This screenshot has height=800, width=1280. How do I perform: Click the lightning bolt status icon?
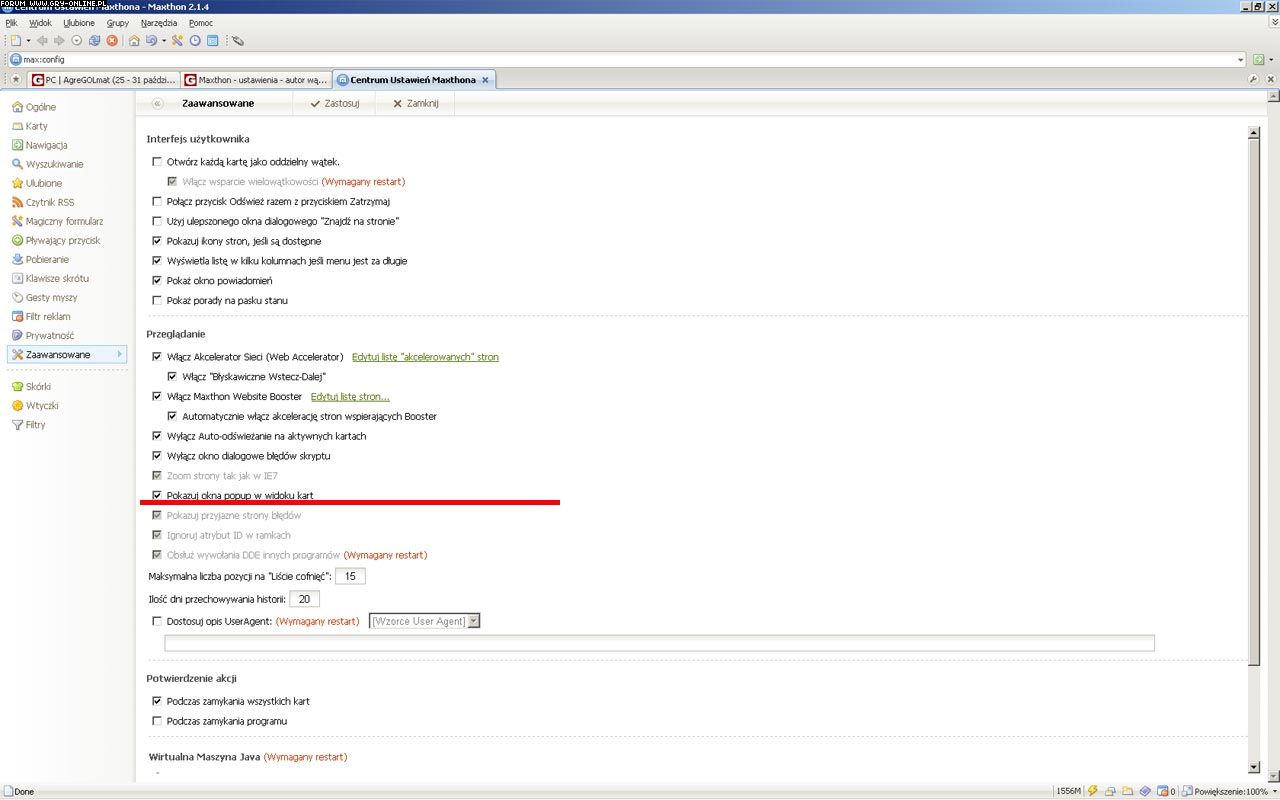pyautogui.click(x=1093, y=791)
